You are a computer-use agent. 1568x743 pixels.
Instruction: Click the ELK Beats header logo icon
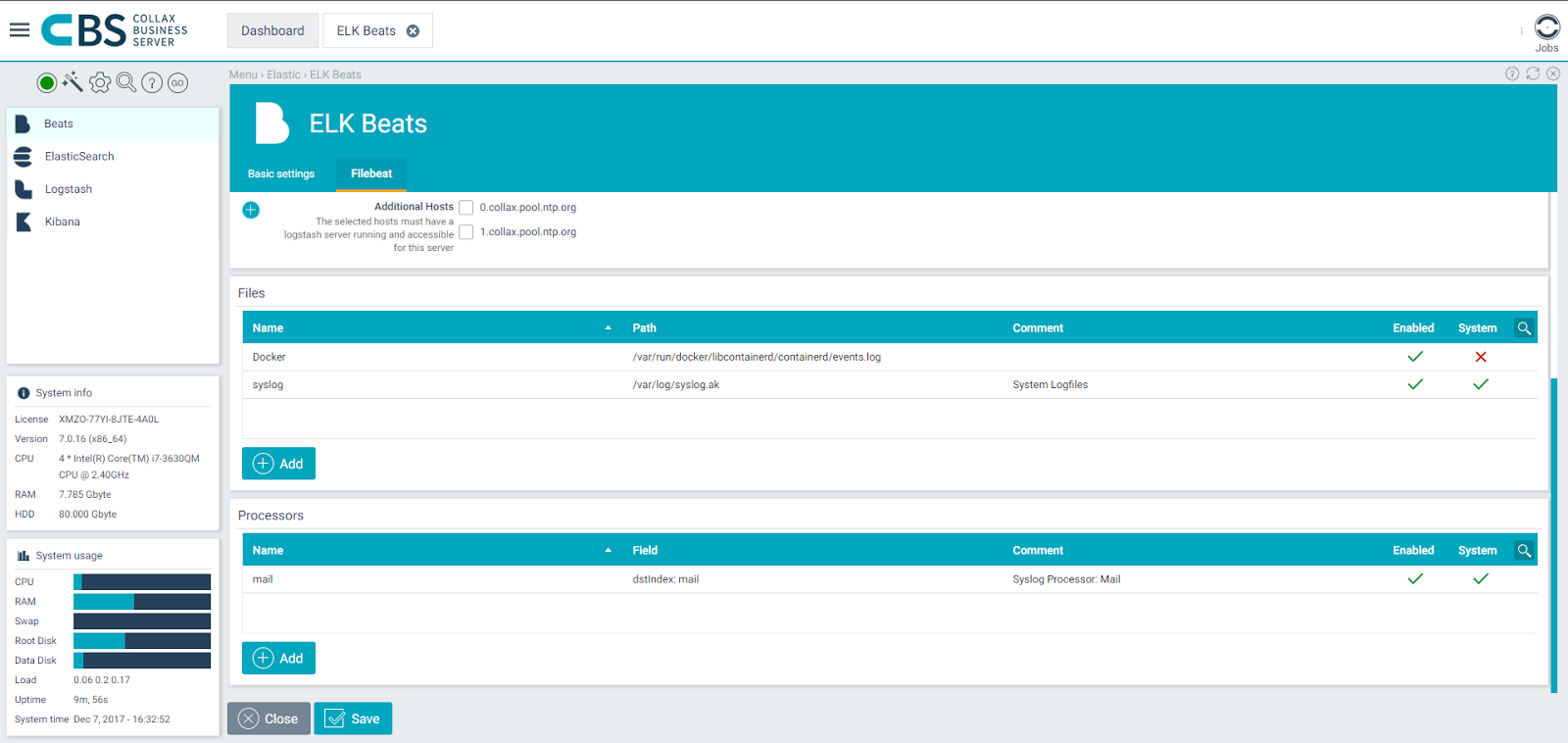pos(271,124)
